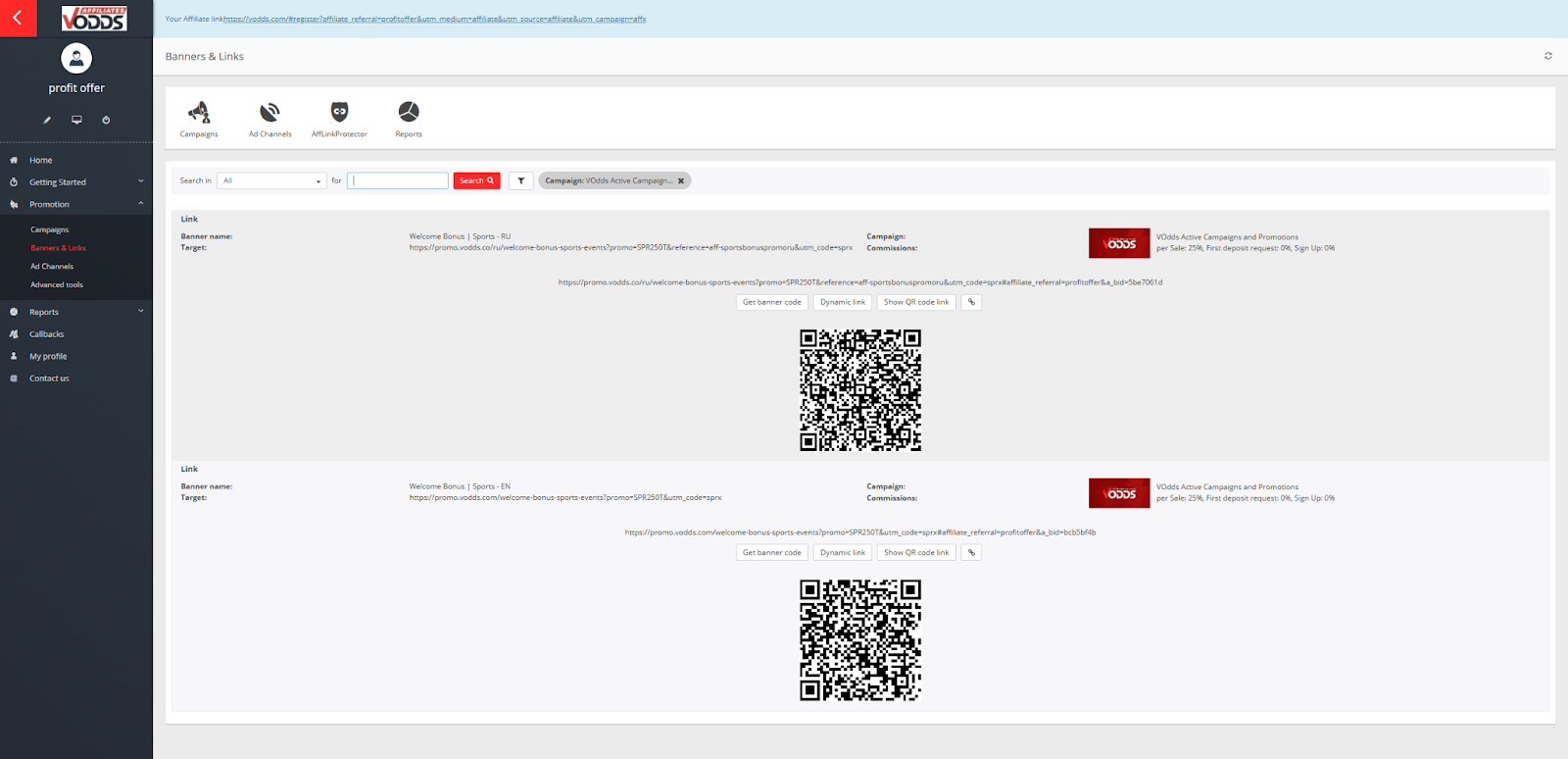Click the QR code for Sports - EN link
This screenshot has width=1568, height=759.
coord(860,640)
